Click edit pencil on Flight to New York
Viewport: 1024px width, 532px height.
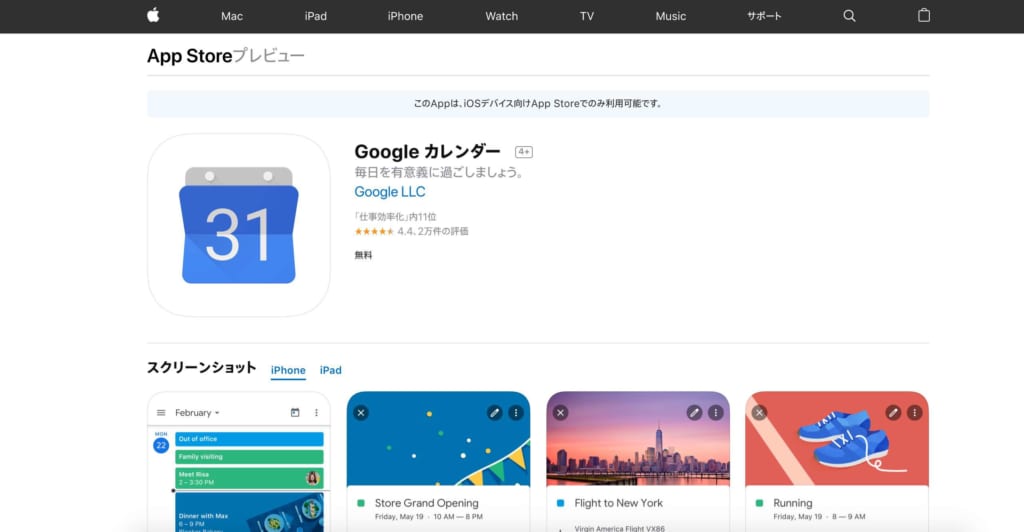(694, 413)
